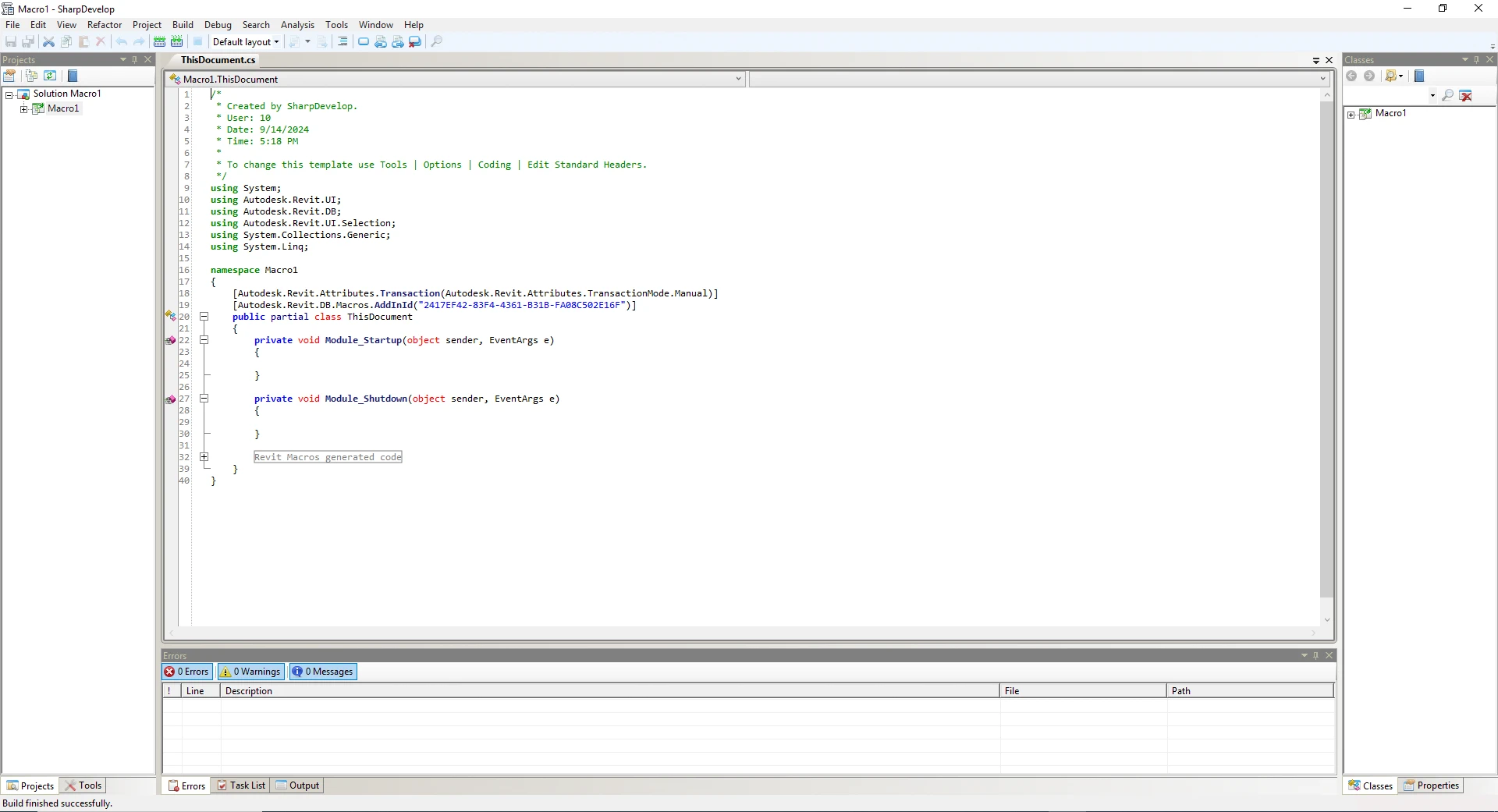The image size is (1498, 812).
Task: Open the active documents list arrow
Action: click(x=1316, y=60)
